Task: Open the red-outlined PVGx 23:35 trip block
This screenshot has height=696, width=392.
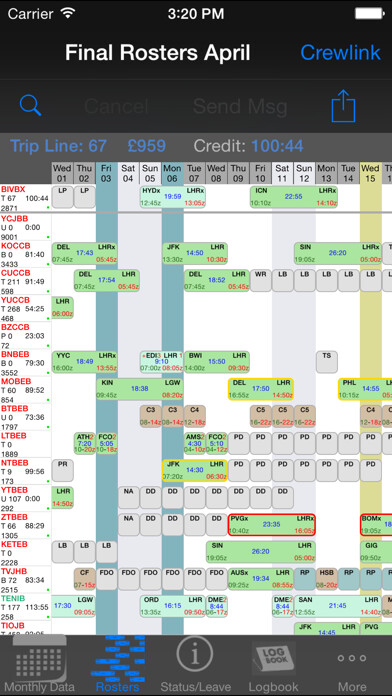Action: coord(272,525)
